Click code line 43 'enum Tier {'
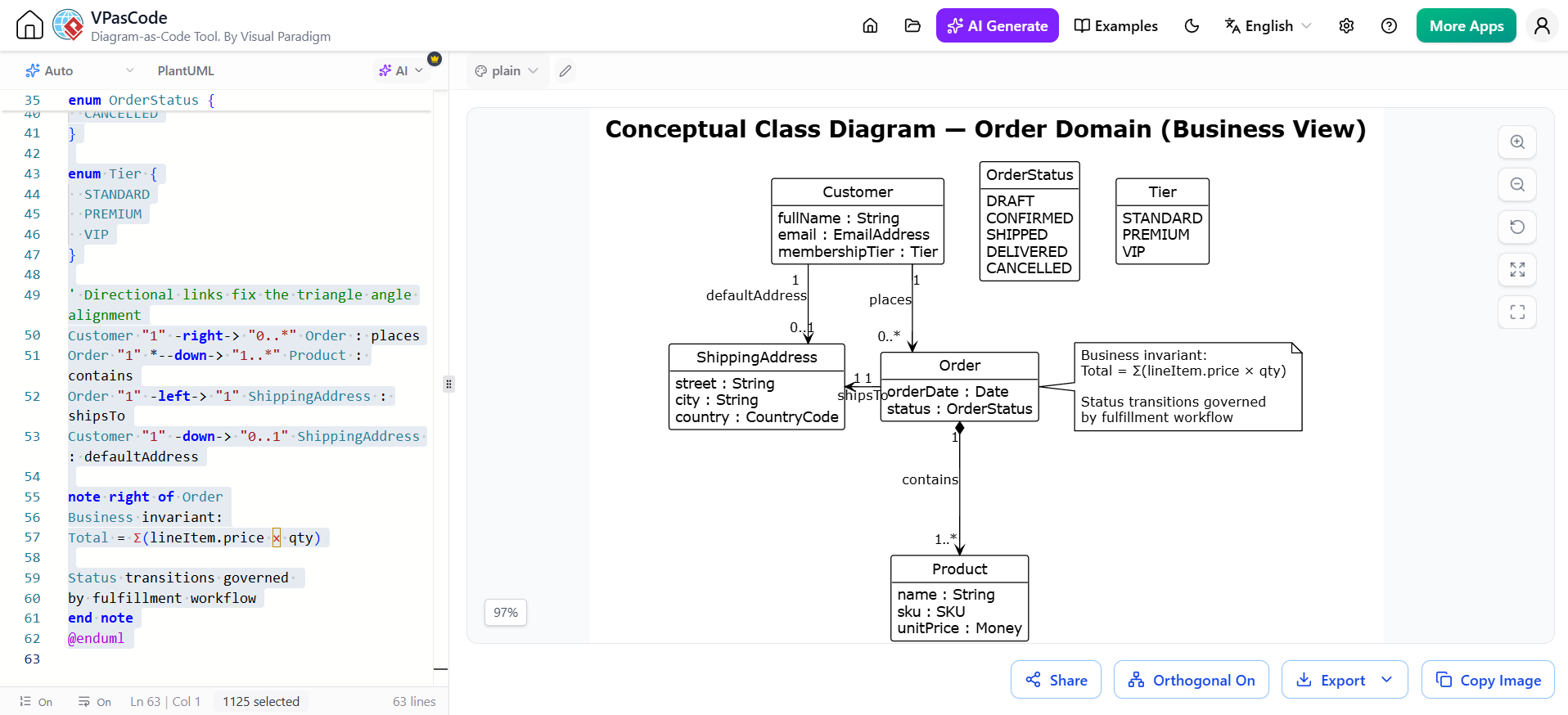 point(112,173)
